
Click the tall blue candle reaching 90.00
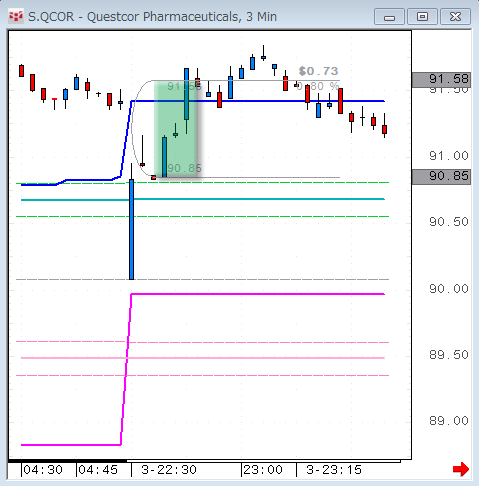(132, 229)
